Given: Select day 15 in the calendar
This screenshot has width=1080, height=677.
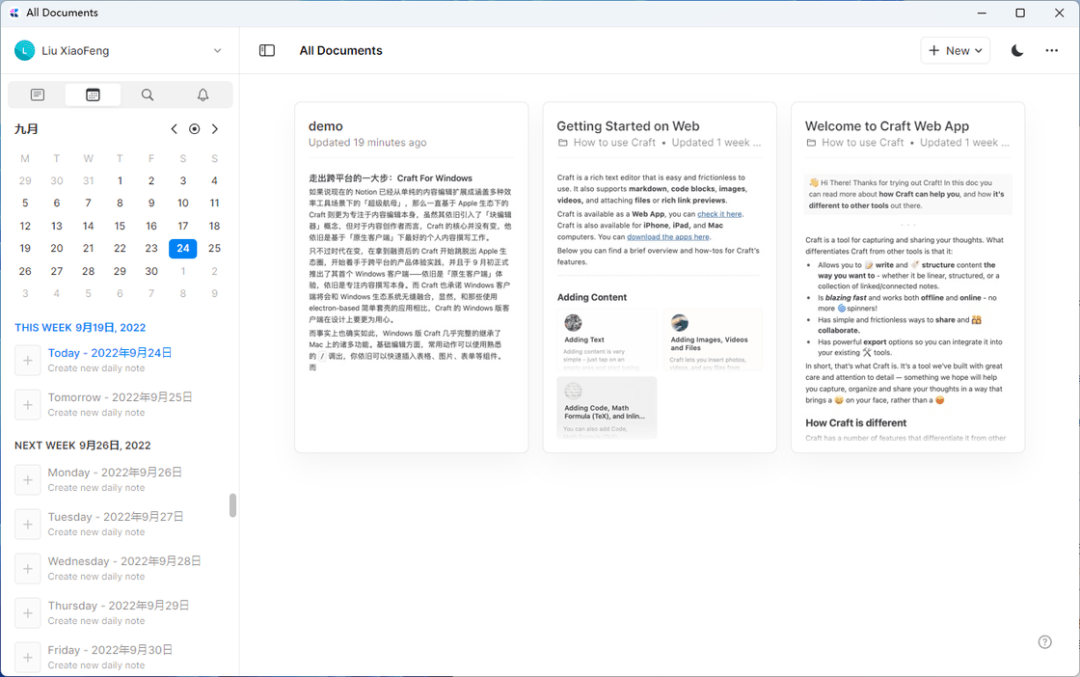Looking at the screenshot, I should (x=120, y=226).
